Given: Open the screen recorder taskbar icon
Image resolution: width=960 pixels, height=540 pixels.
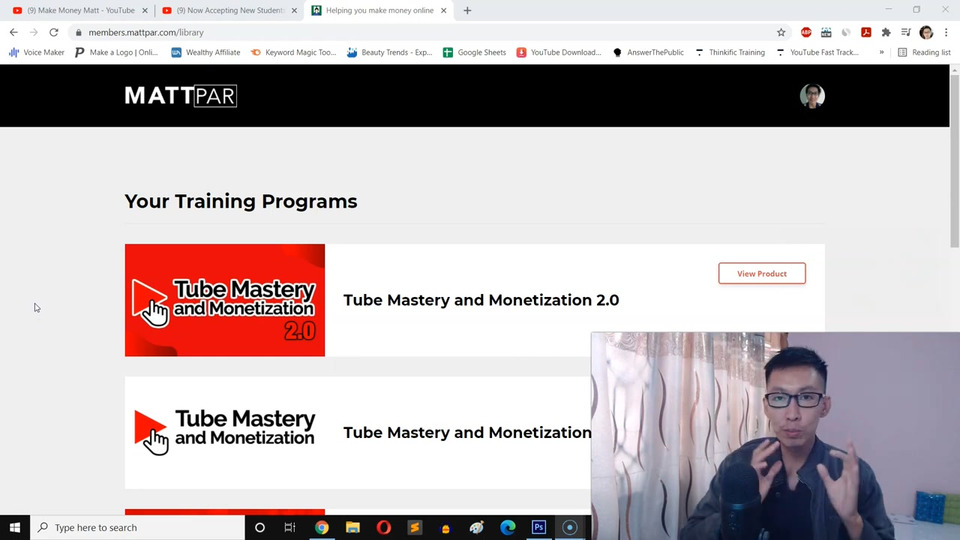Looking at the screenshot, I should [x=570, y=527].
